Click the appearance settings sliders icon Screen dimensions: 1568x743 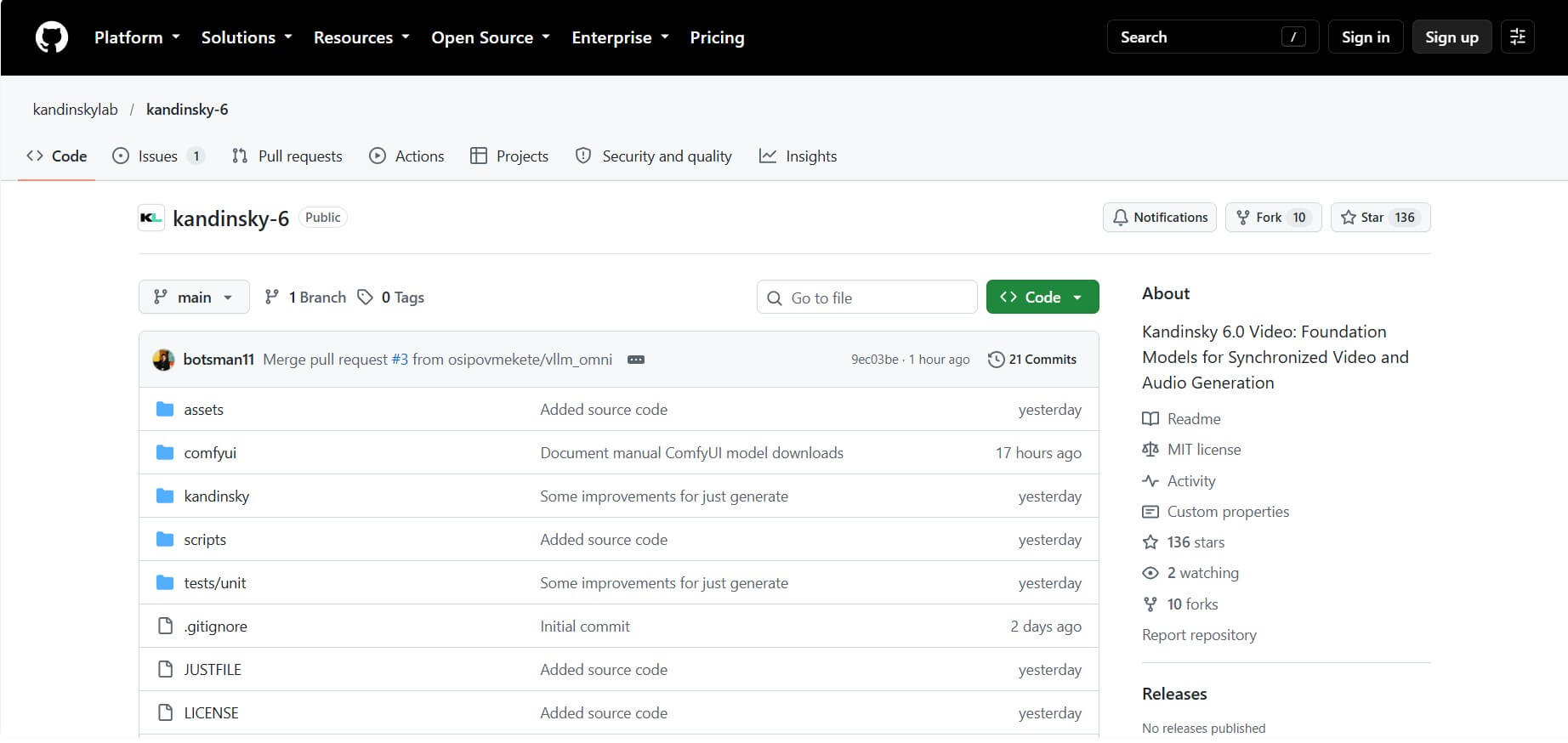(x=1518, y=37)
